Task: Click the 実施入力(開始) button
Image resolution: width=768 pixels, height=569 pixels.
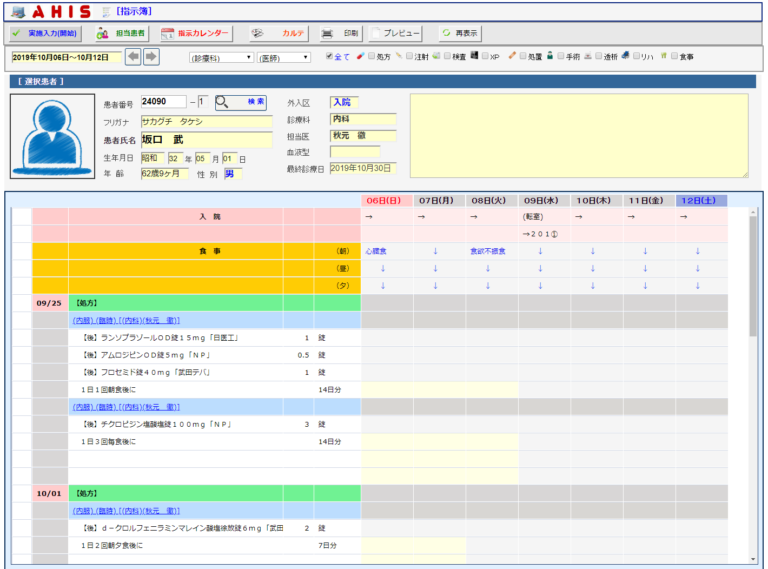Action: pos(47,34)
